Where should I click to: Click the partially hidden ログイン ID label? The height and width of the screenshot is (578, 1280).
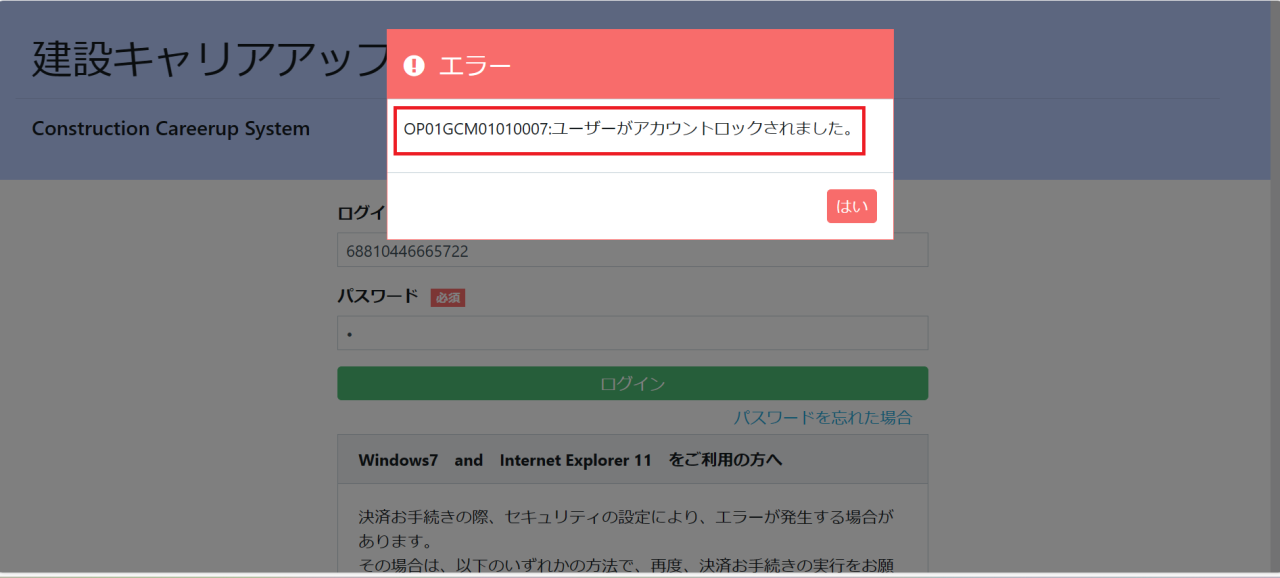pos(361,213)
